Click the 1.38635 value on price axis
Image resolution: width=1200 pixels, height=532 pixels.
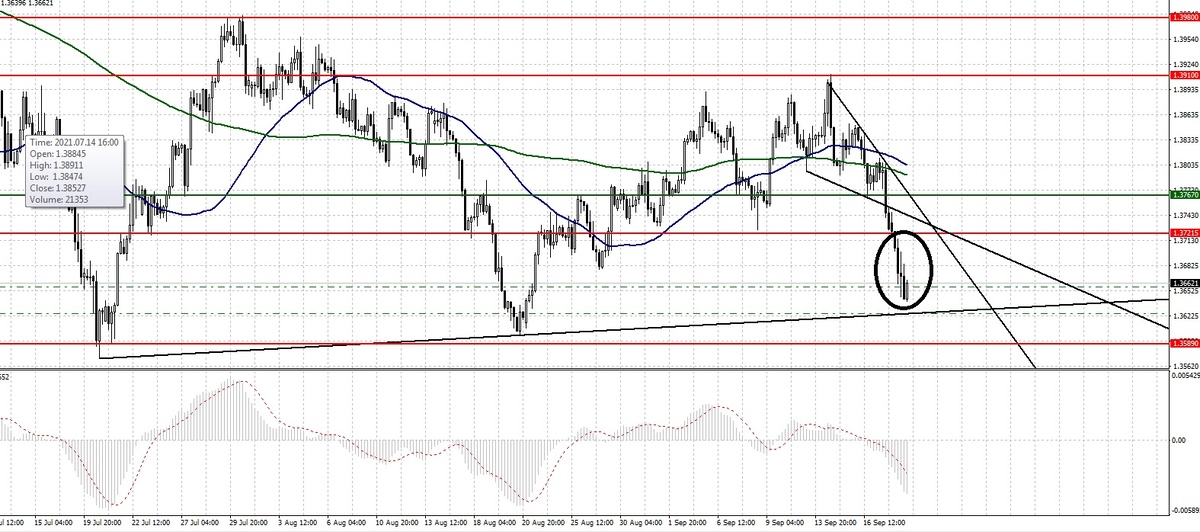pyautogui.click(x=1184, y=115)
